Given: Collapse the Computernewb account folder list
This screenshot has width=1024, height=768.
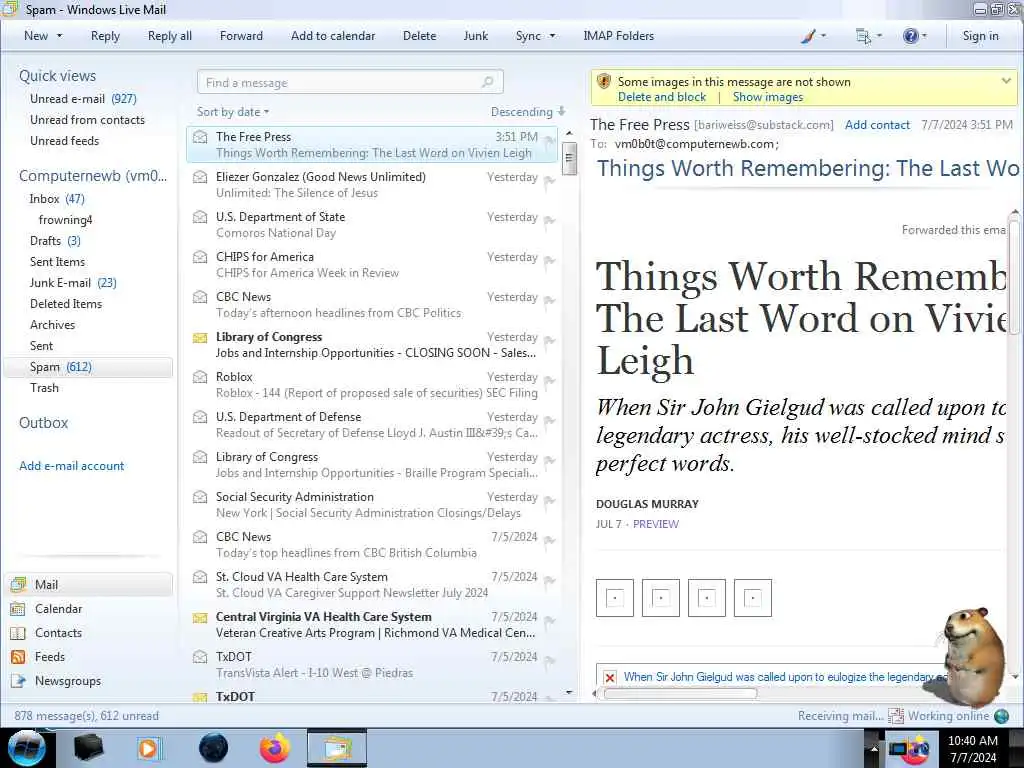Looking at the screenshot, I should coord(93,176).
